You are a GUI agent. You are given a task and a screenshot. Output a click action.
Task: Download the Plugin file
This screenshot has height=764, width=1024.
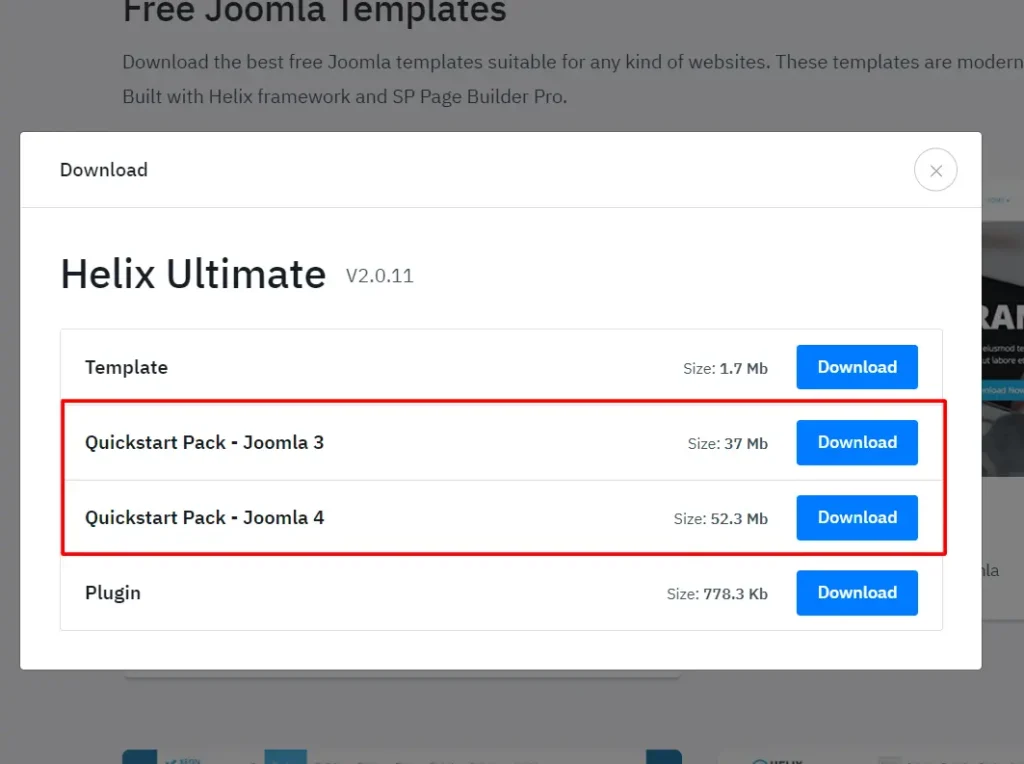tap(856, 592)
